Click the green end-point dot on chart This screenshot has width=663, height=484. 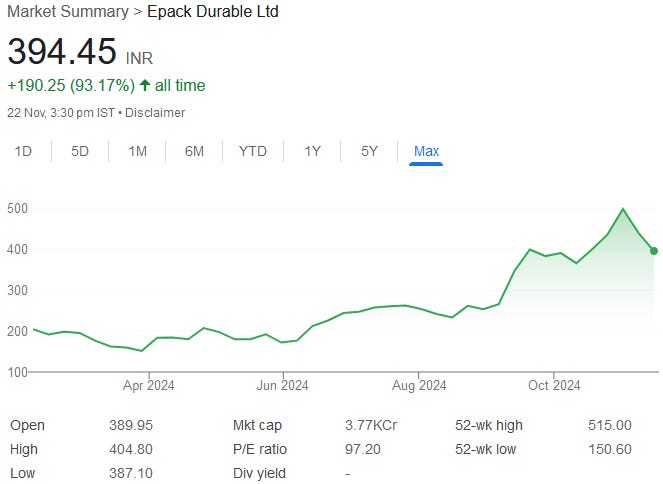[x=654, y=251]
